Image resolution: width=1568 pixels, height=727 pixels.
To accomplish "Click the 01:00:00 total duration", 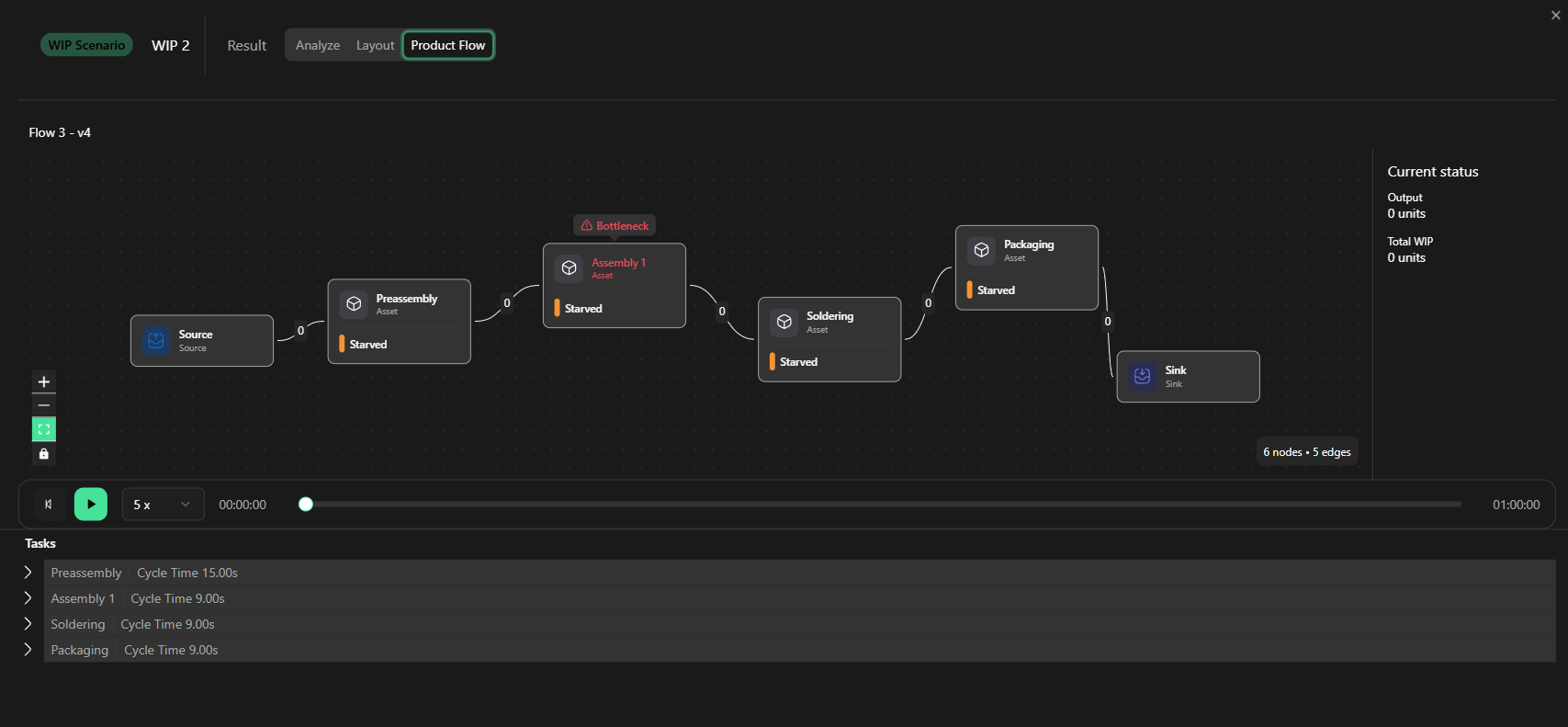I will (x=1516, y=505).
